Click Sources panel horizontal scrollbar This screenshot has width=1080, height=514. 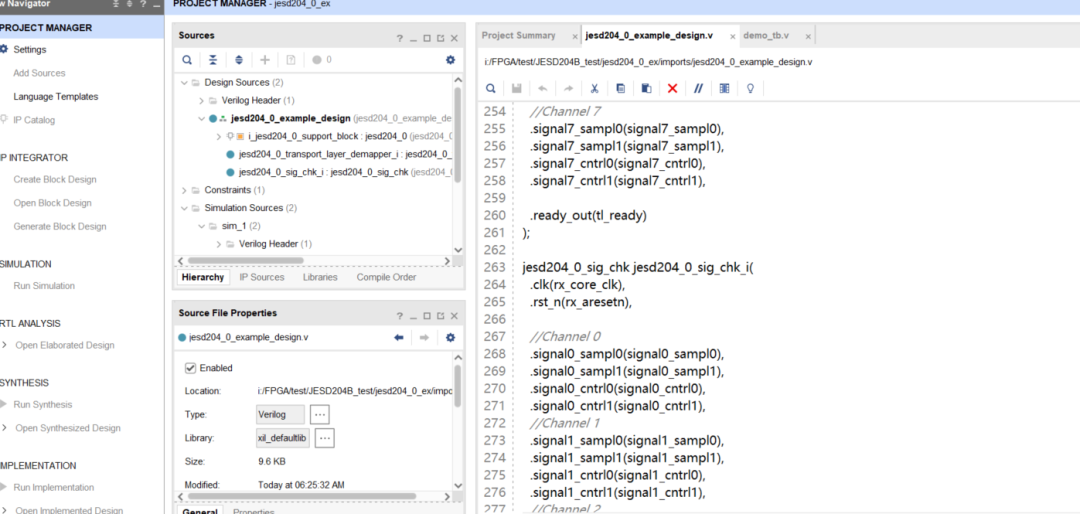point(245,261)
